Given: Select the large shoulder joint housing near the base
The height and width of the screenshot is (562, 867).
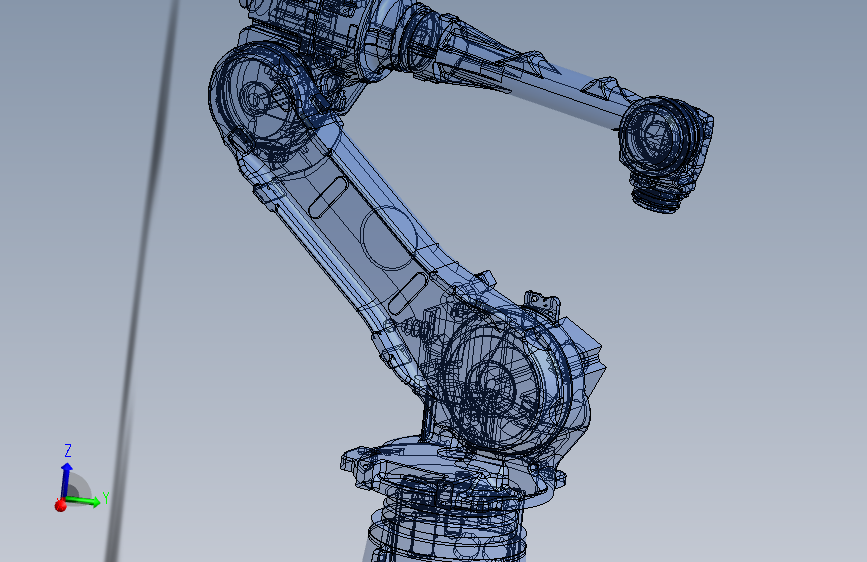Looking at the screenshot, I should click(x=506, y=381).
